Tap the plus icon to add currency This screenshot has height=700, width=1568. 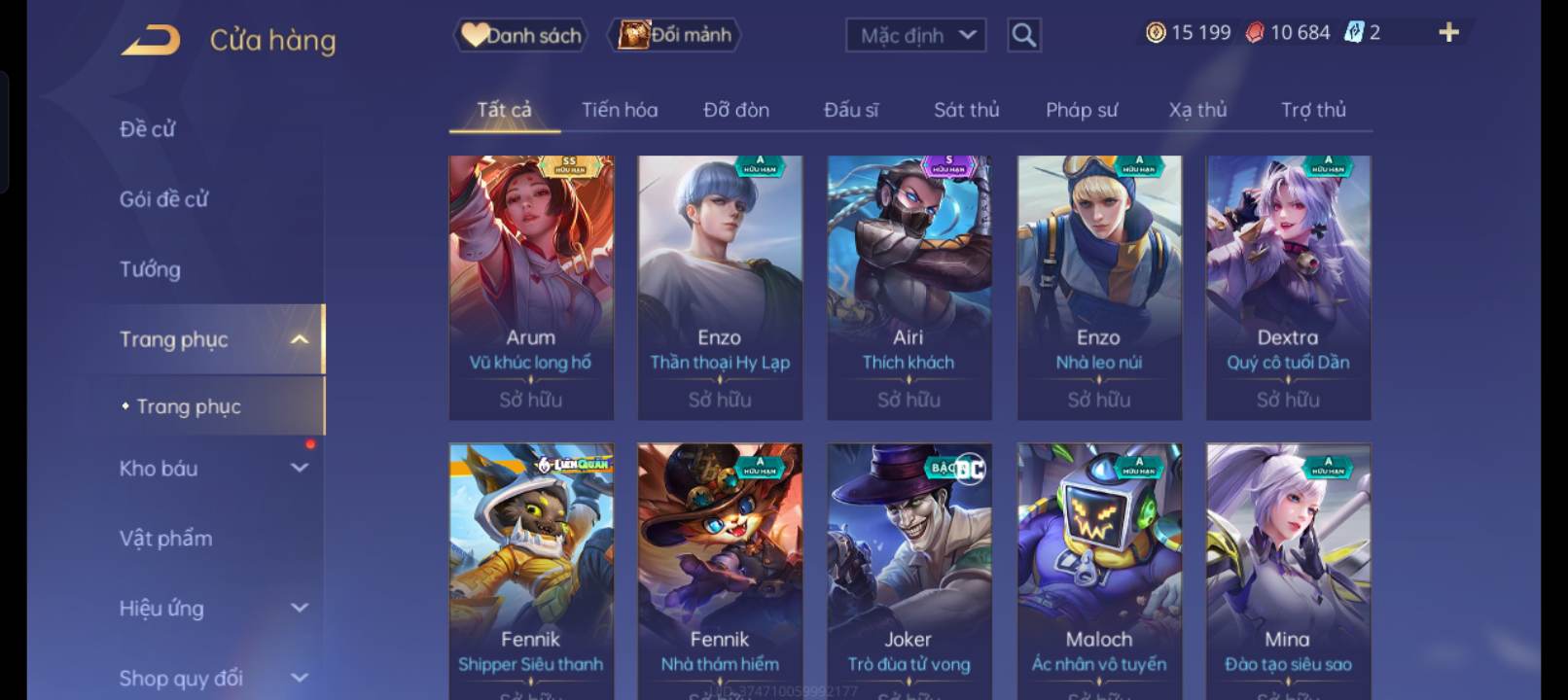pyautogui.click(x=1448, y=33)
